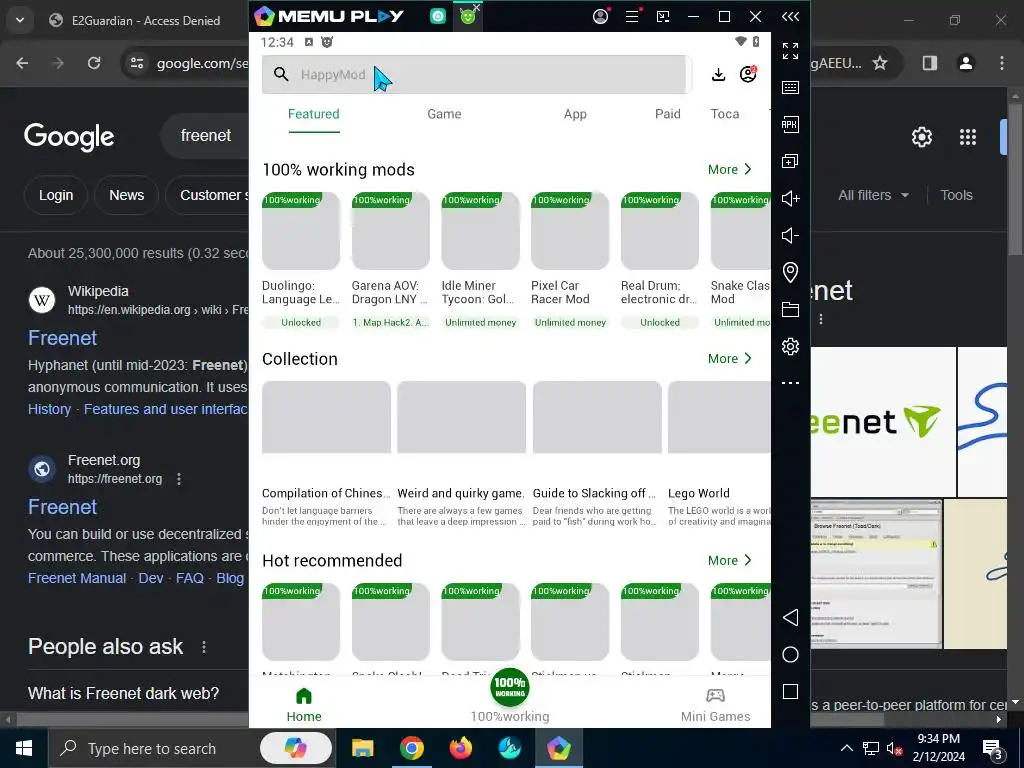Tap Home bottom navigation tab

(x=304, y=705)
